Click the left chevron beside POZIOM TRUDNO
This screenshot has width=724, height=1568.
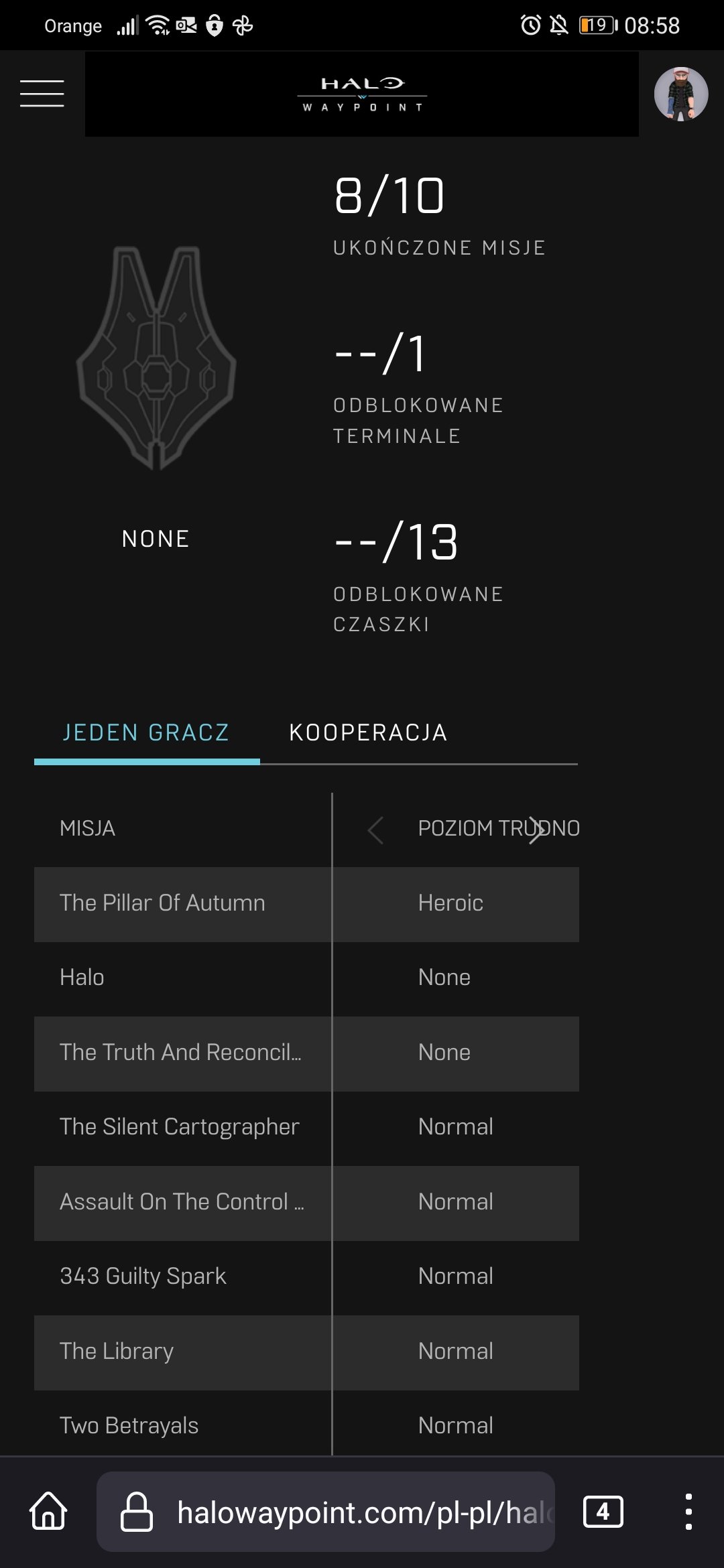(375, 830)
